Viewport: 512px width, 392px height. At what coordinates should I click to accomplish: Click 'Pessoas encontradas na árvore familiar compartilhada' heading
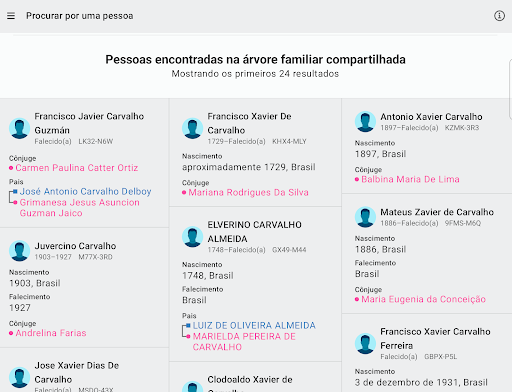256,59
